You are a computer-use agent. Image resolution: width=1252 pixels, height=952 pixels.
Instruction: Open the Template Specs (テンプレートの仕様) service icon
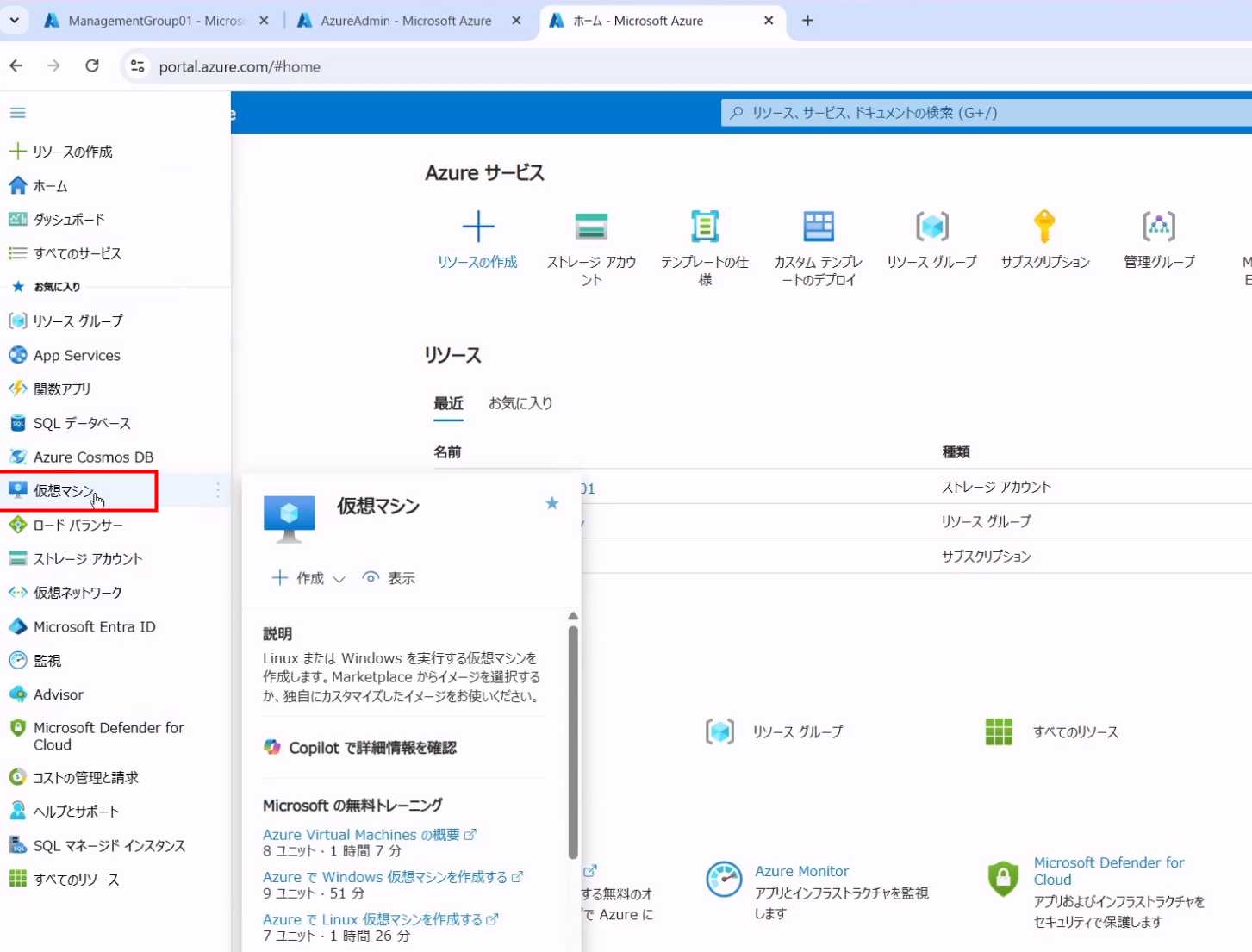pyautogui.click(x=704, y=227)
